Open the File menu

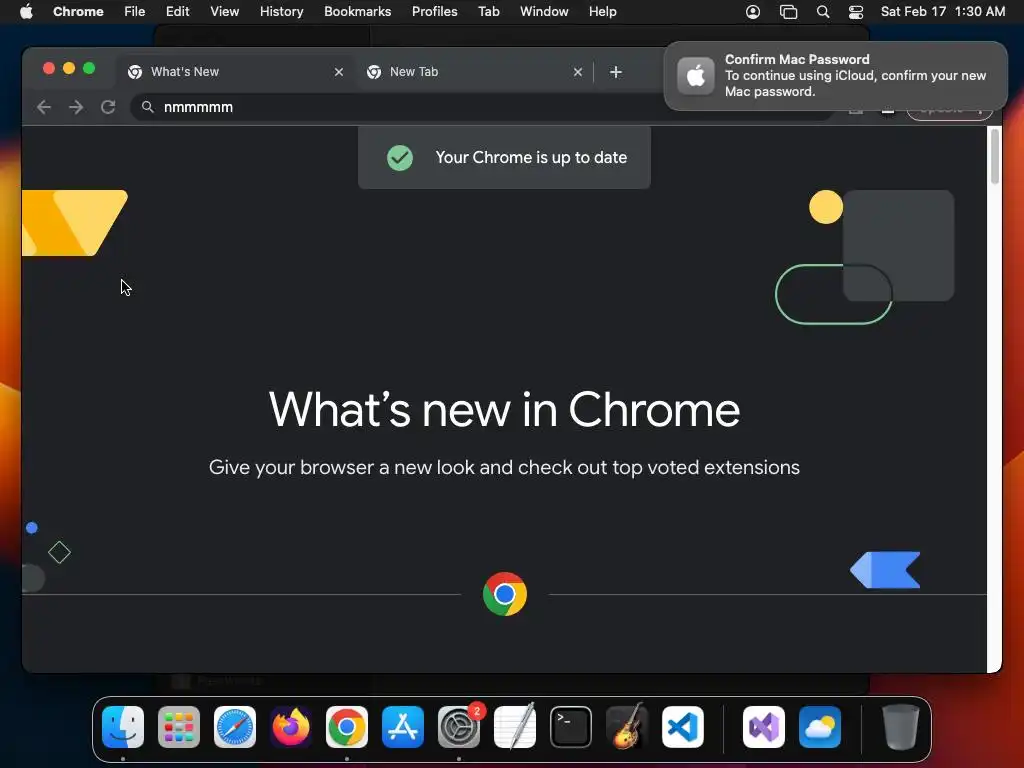(135, 11)
